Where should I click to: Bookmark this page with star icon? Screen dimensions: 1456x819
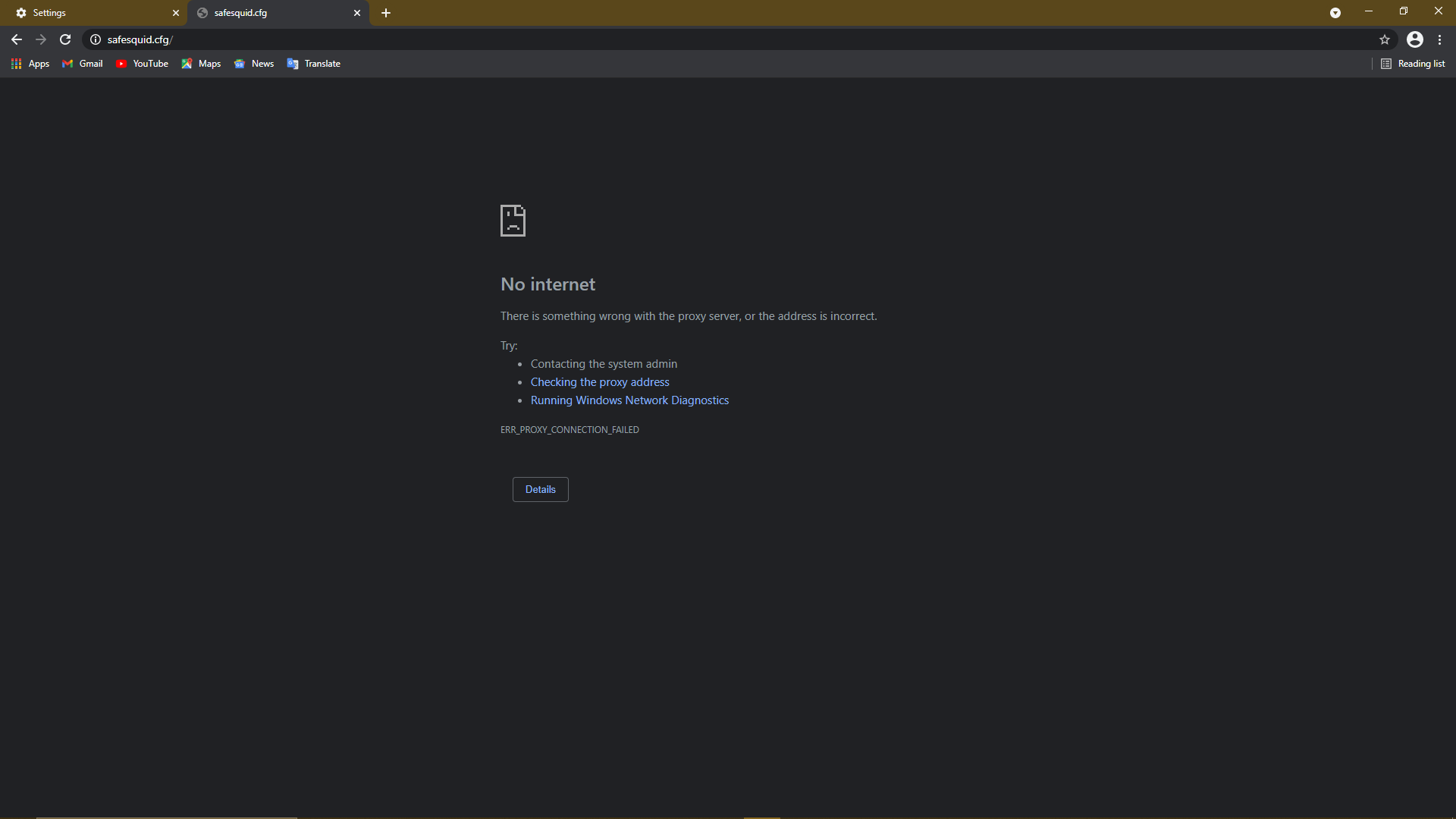[1384, 39]
